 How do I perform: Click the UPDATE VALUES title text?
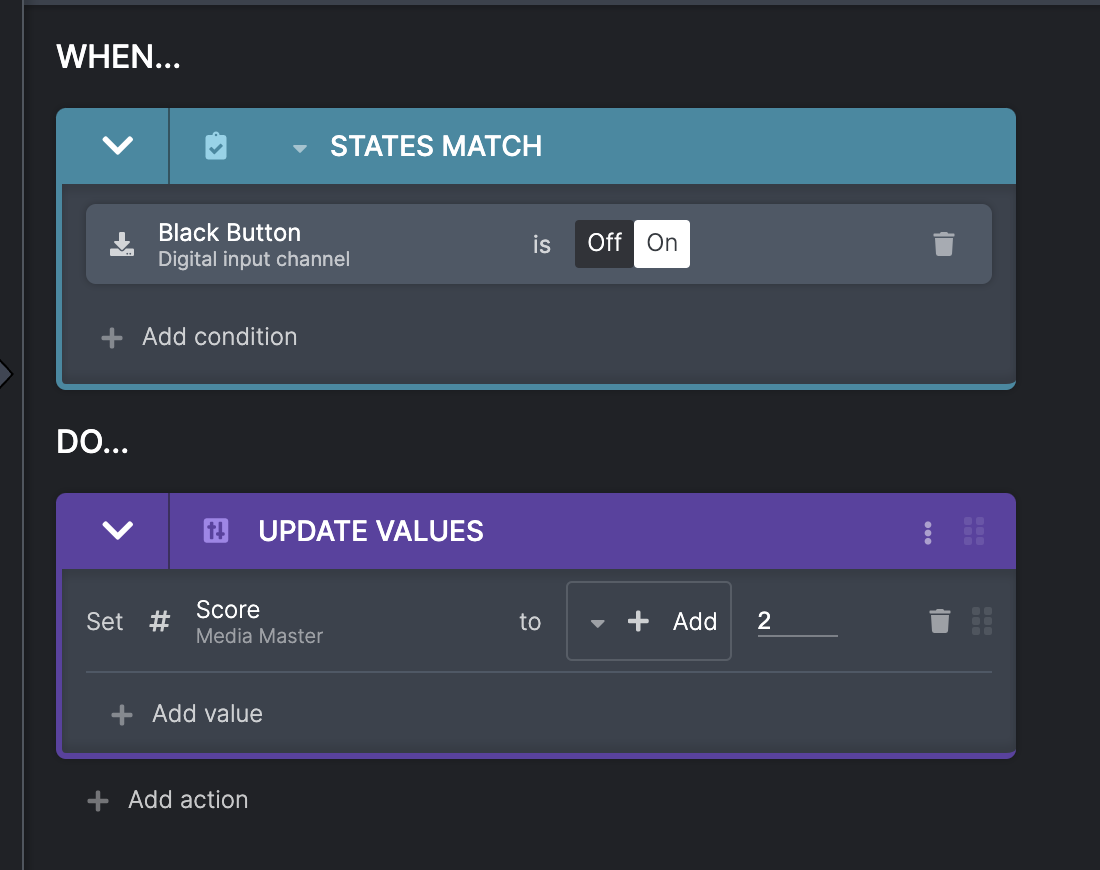pos(371,531)
